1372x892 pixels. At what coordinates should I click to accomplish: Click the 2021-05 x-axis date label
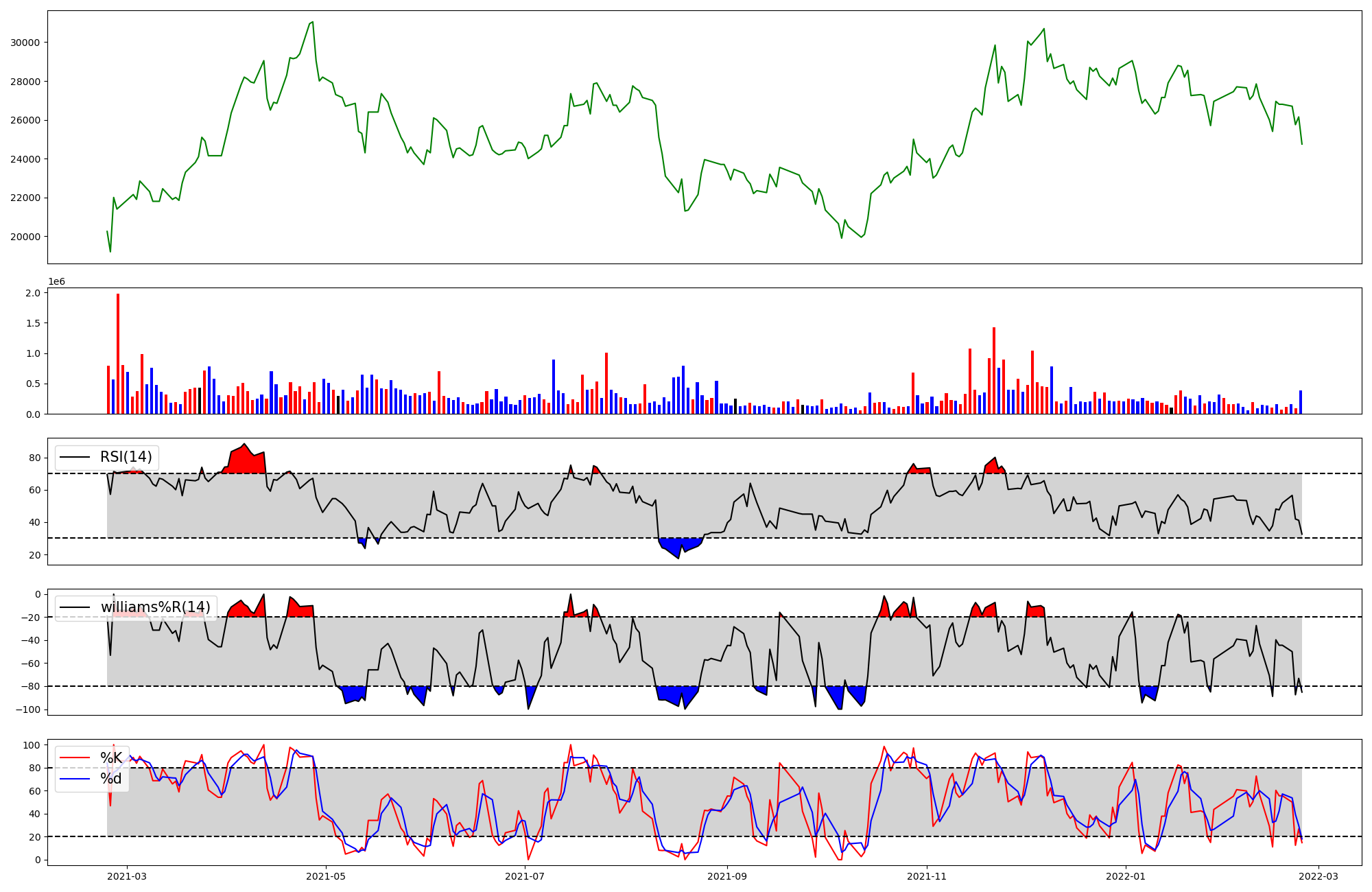click(326, 876)
